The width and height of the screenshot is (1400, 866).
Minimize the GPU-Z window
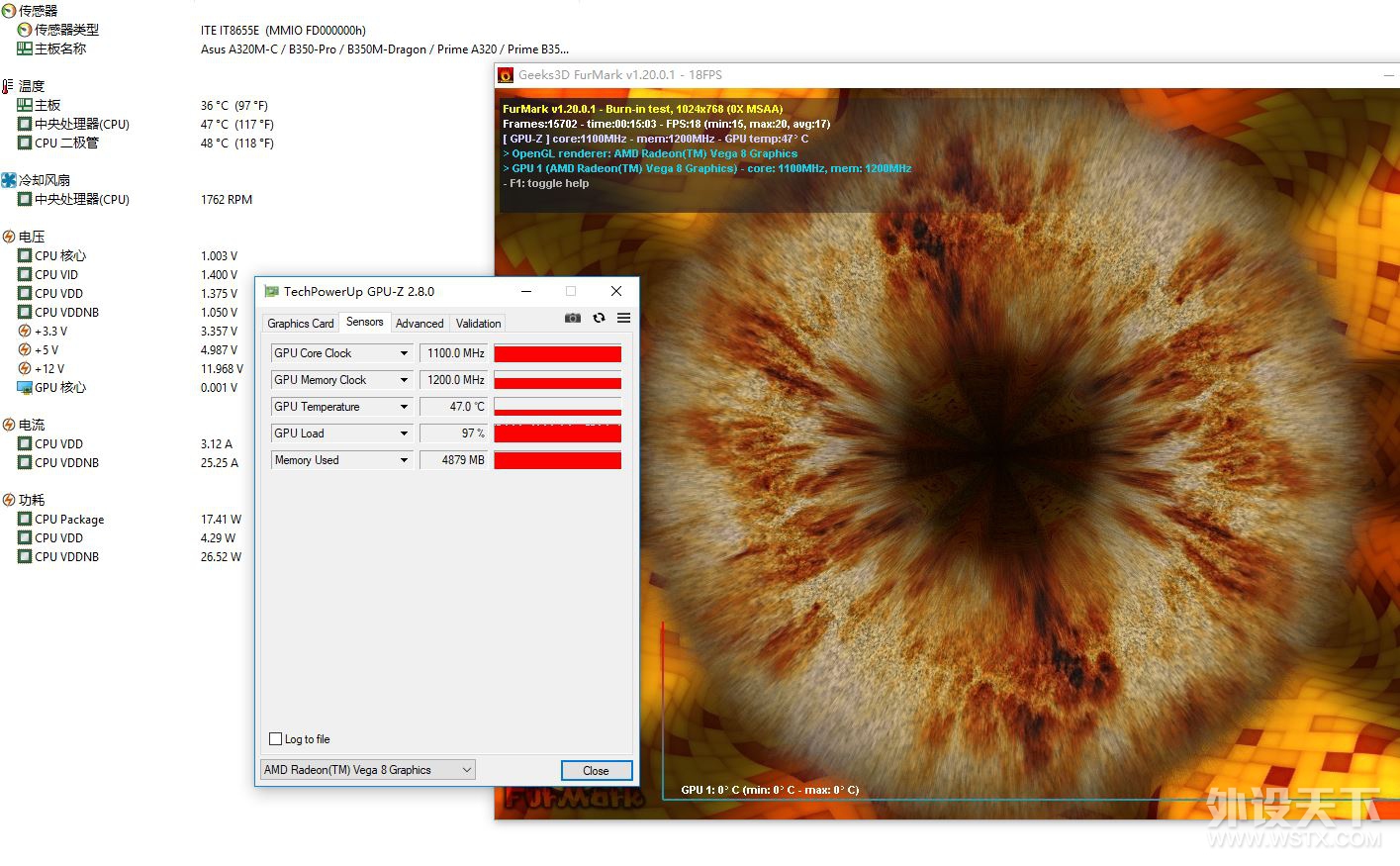click(x=526, y=291)
